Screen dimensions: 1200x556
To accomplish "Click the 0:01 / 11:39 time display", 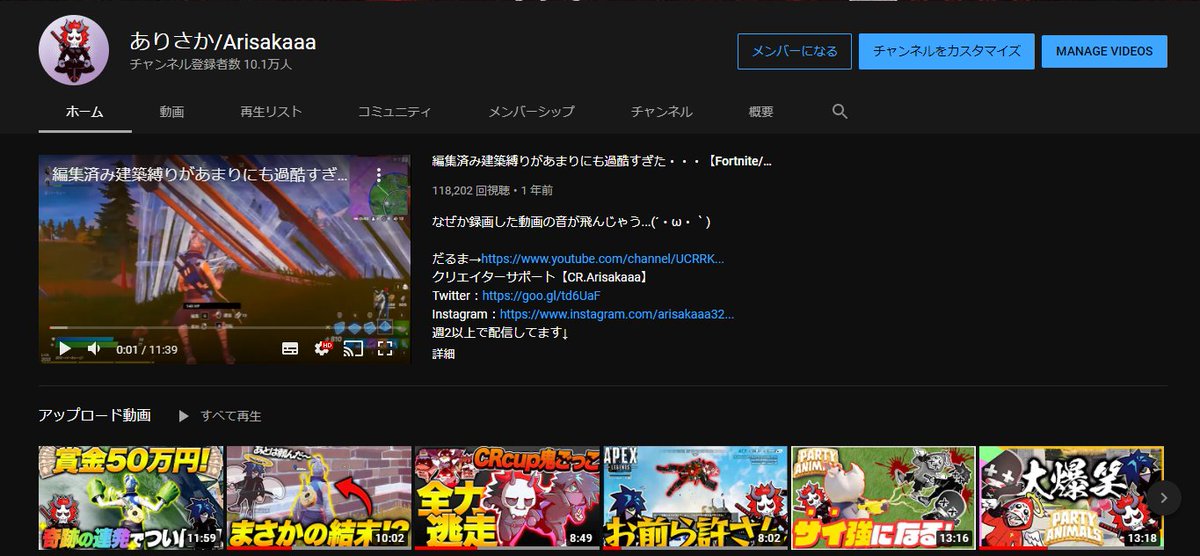I will point(146,349).
